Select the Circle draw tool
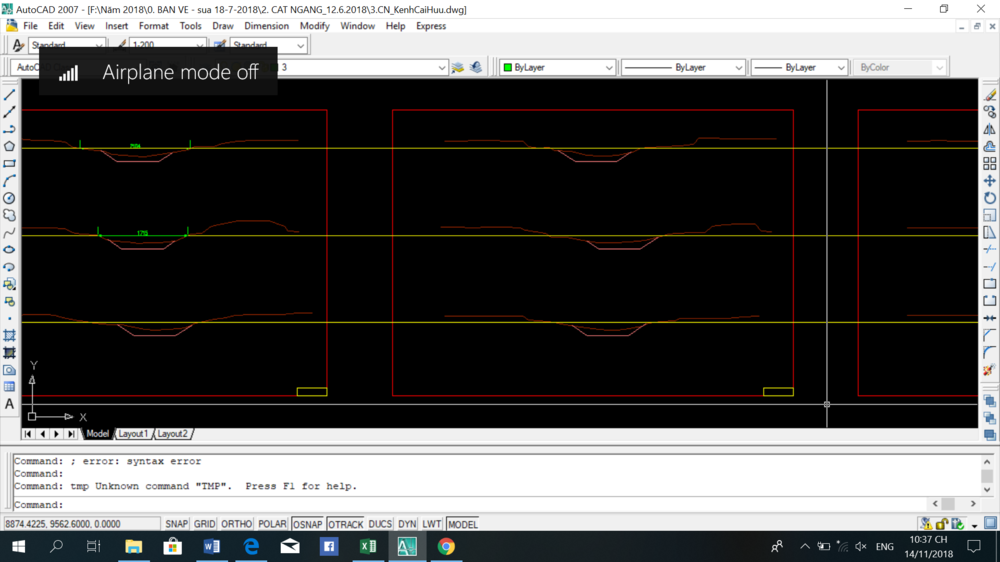Viewport: 1000px width, 562px height. click(10, 198)
